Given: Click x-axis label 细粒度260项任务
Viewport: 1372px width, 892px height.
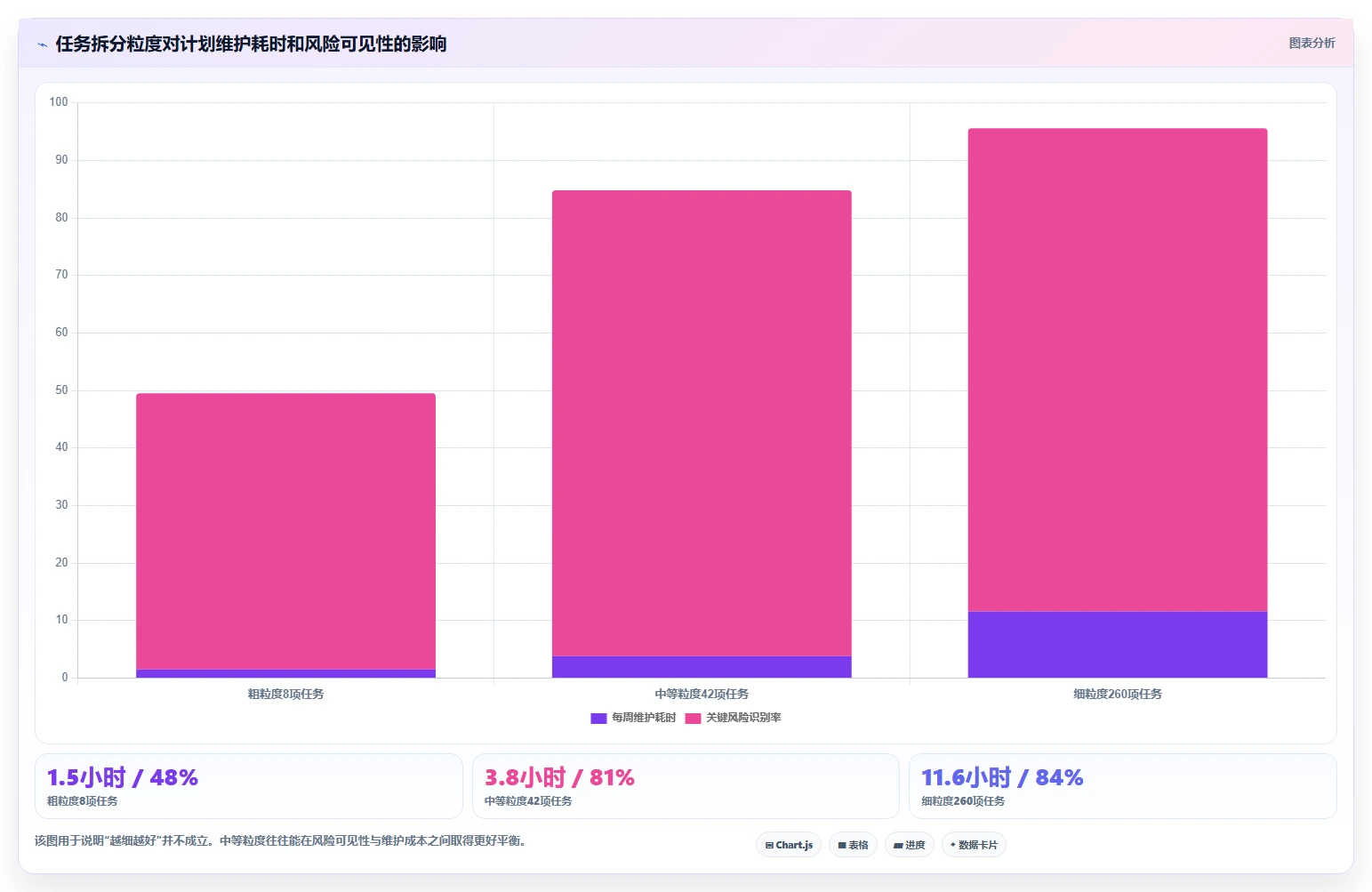Looking at the screenshot, I should click(1118, 694).
